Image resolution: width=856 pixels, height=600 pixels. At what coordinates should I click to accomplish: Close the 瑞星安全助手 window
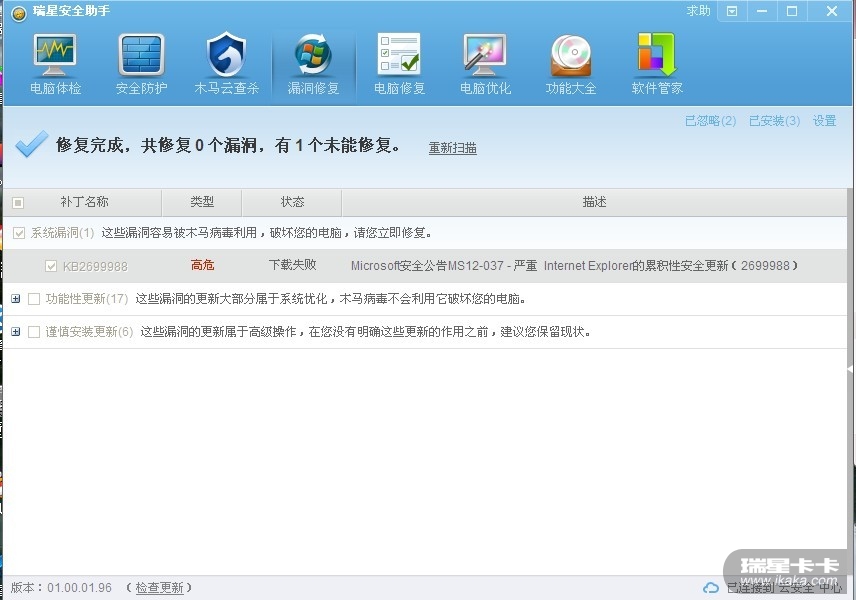831,11
